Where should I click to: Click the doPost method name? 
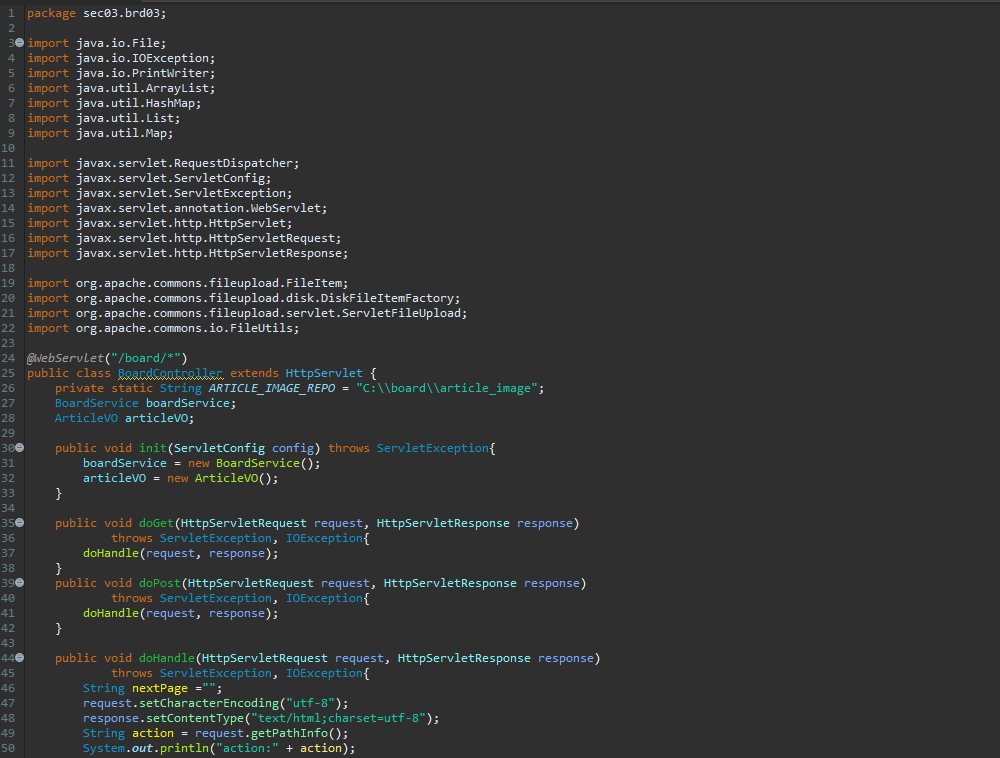(x=160, y=583)
